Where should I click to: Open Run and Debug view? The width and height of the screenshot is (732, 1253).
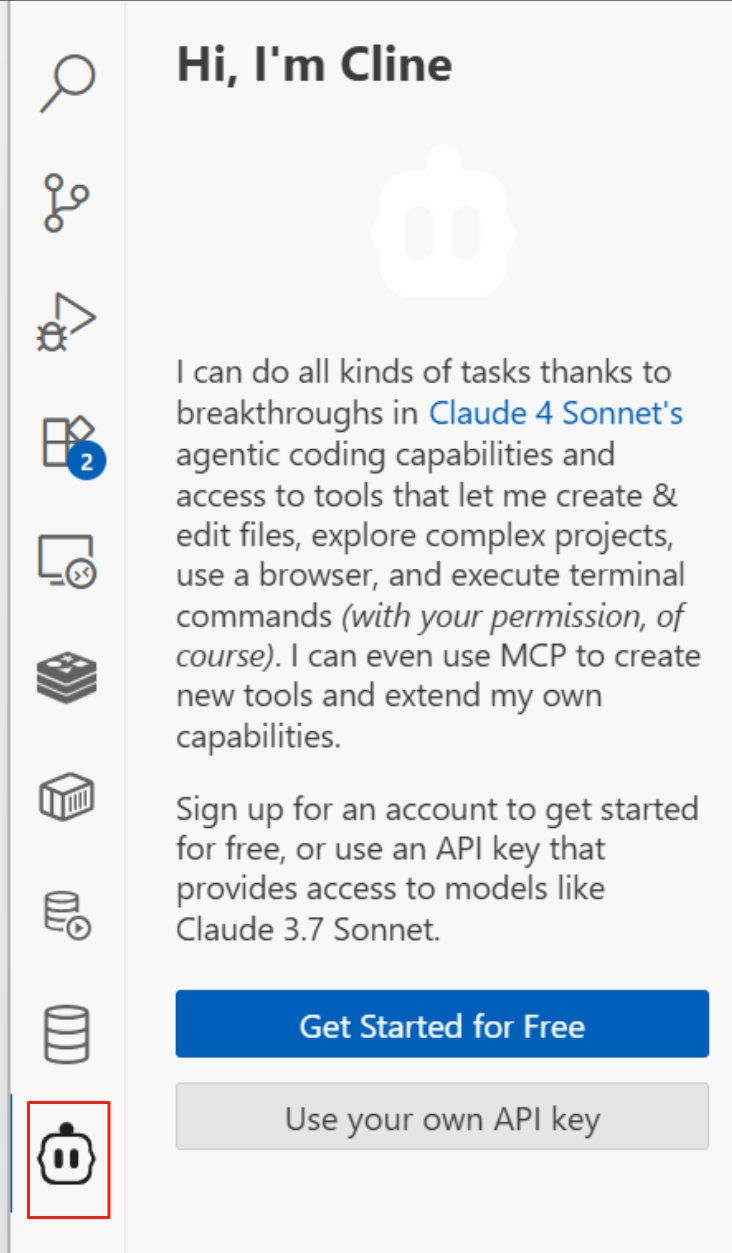coord(67,322)
